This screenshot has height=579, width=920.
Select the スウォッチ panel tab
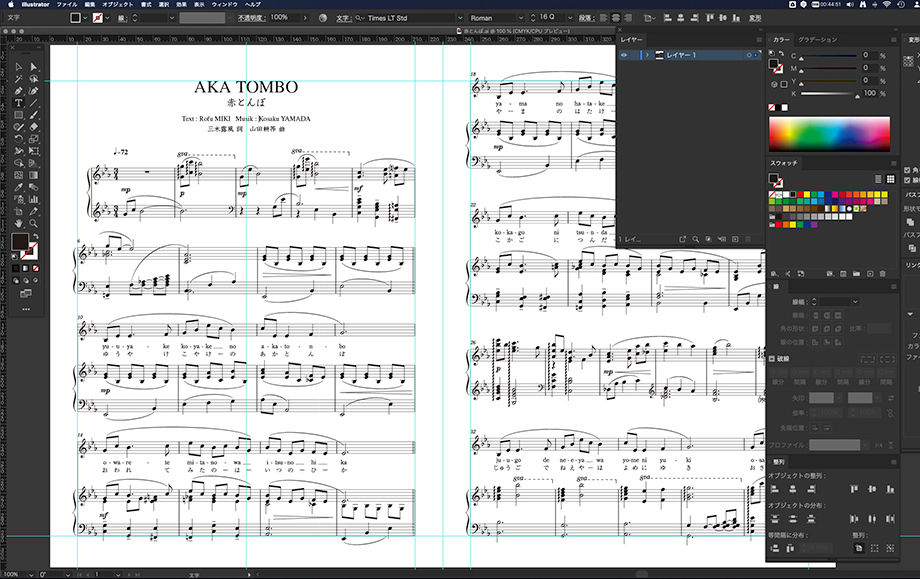coord(783,163)
